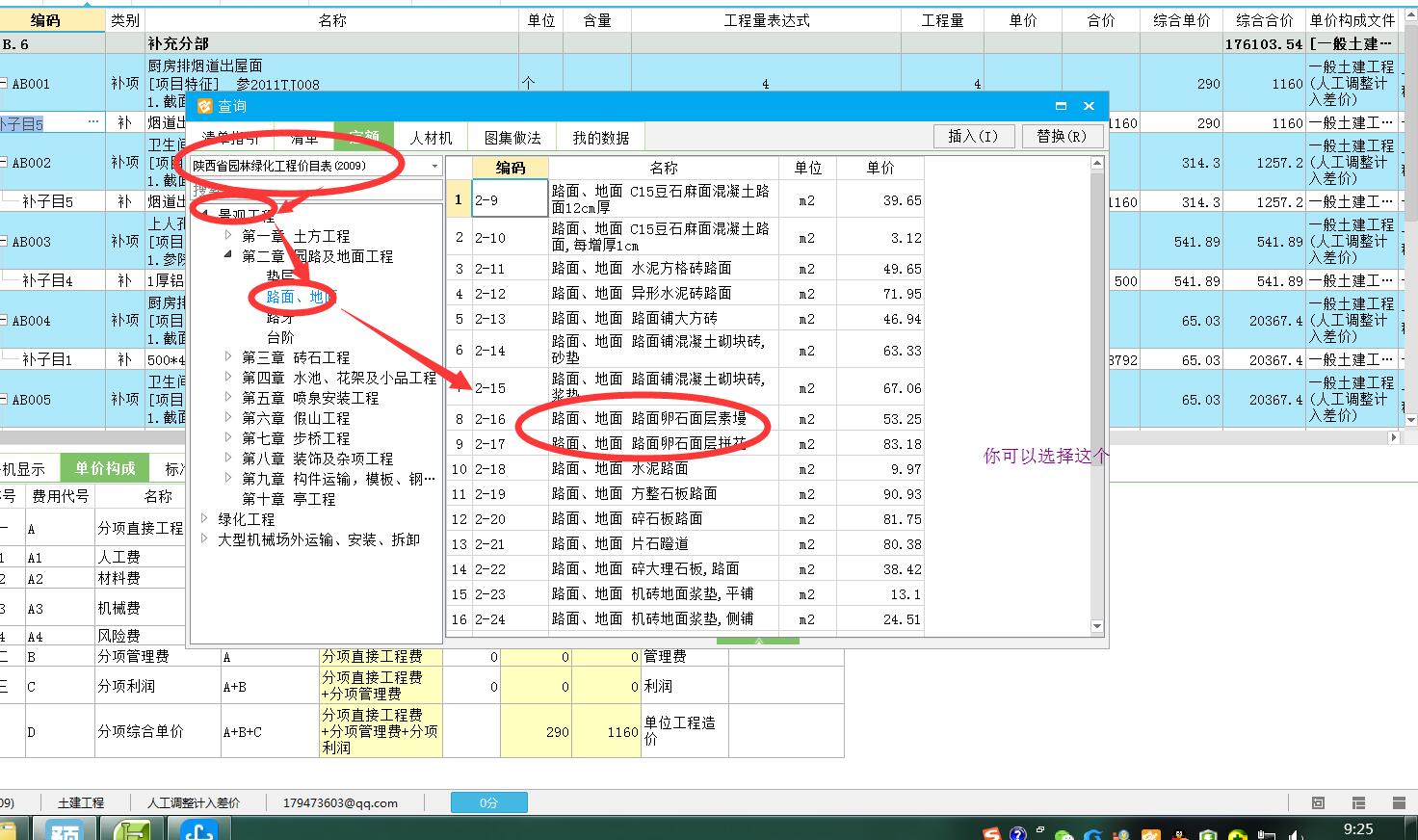Expand 大型机械场外运输、安装、拆卸 node

(204, 538)
